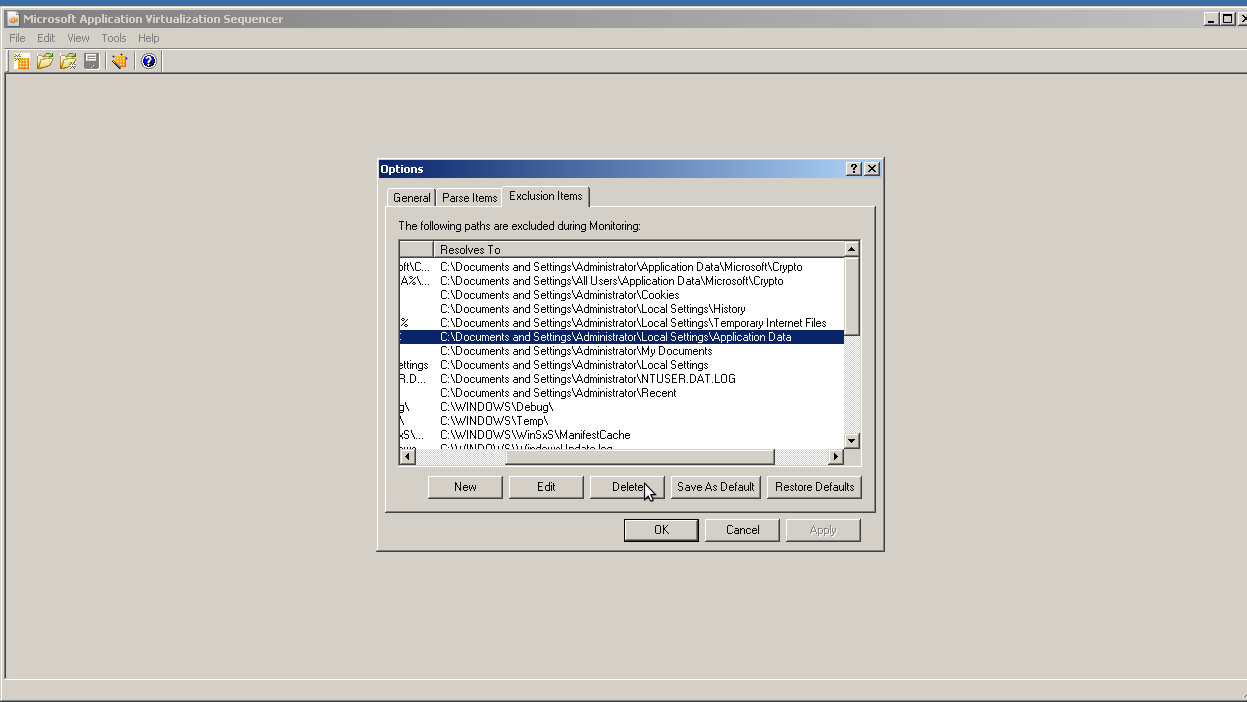Click the horizontal scroll left arrow
1247x702 pixels.
(x=407, y=457)
